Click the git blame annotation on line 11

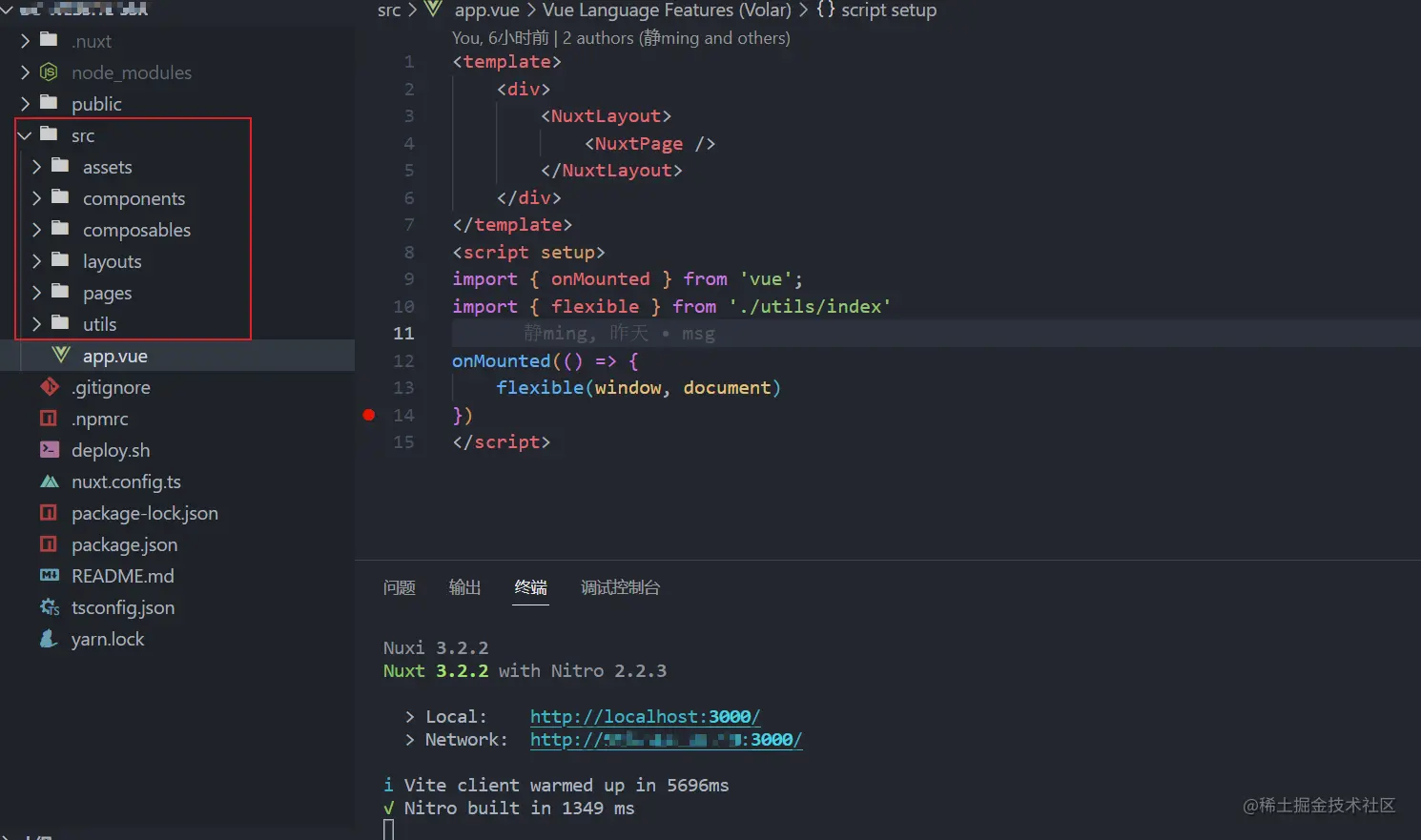point(619,334)
